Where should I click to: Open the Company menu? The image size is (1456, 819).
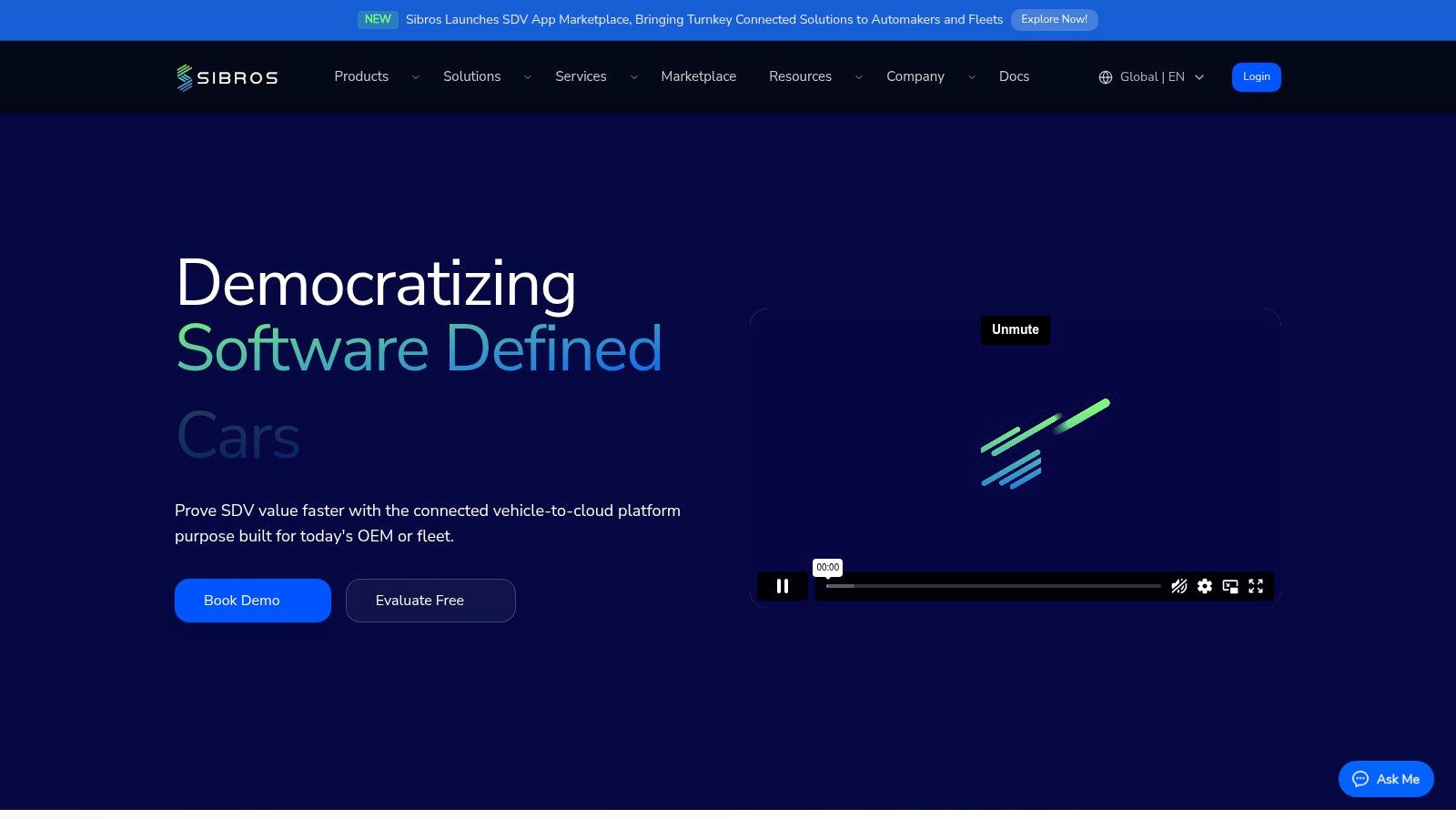[915, 76]
